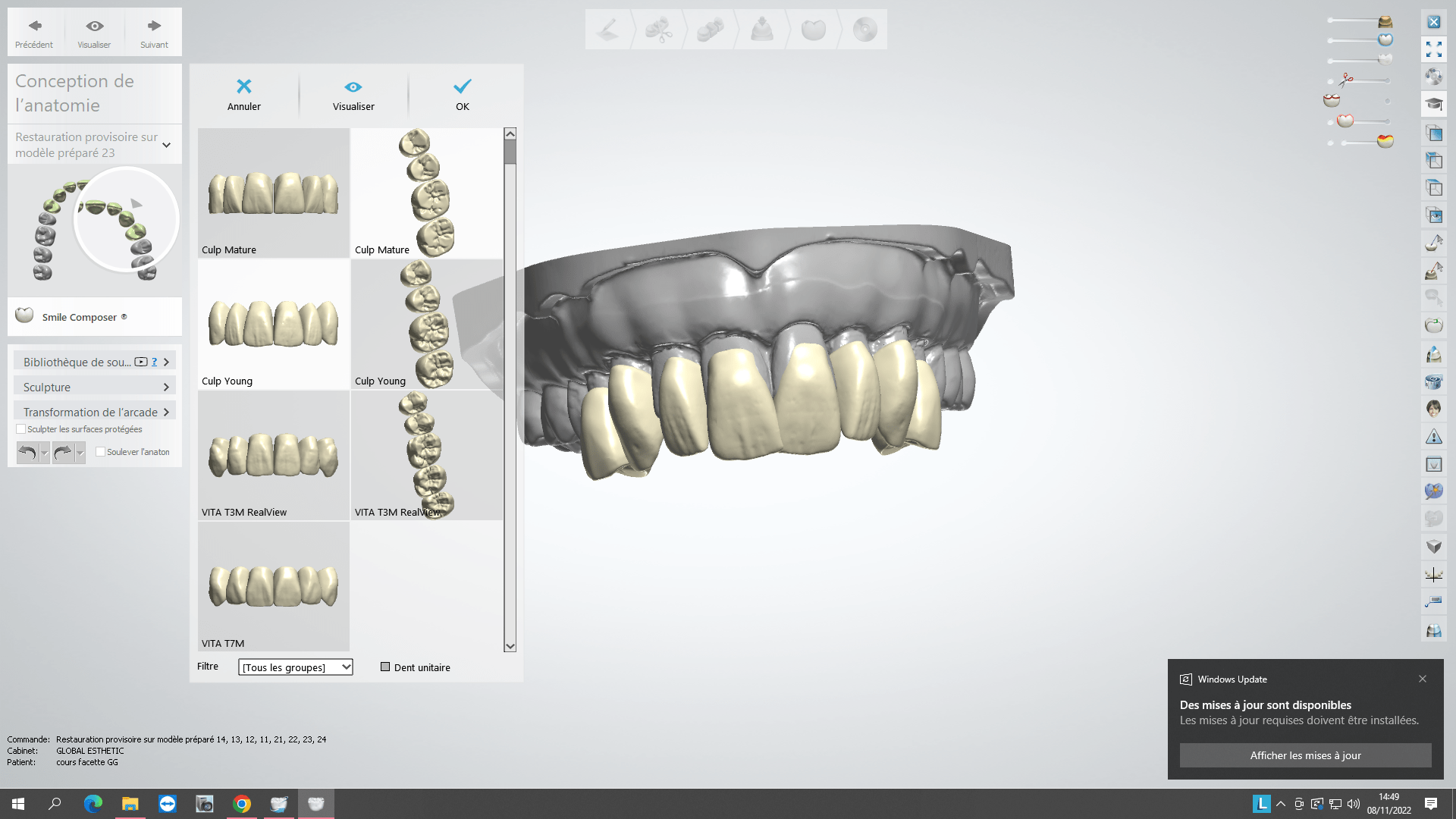The width and height of the screenshot is (1456, 819).
Task: Toggle Soulever l'anatomie checkbox
Action: click(x=100, y=452)
